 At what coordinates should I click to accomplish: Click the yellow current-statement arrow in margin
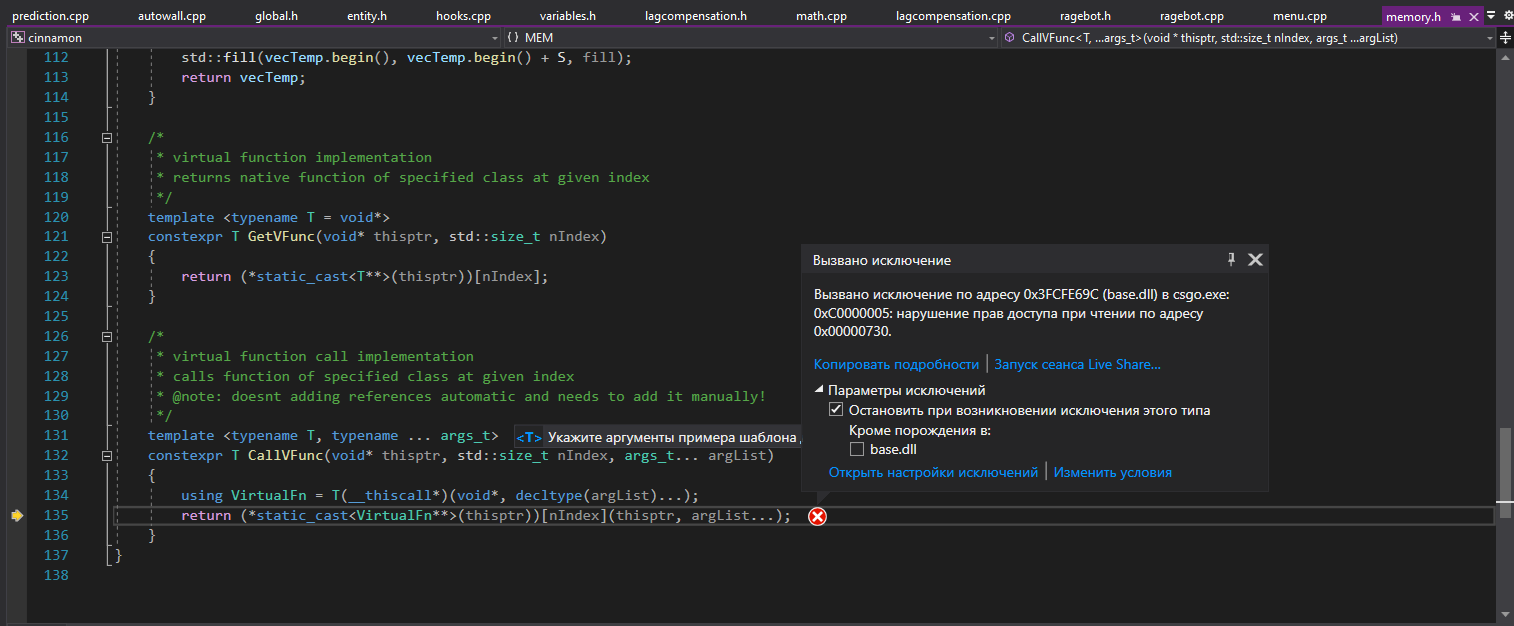point(17,515)
